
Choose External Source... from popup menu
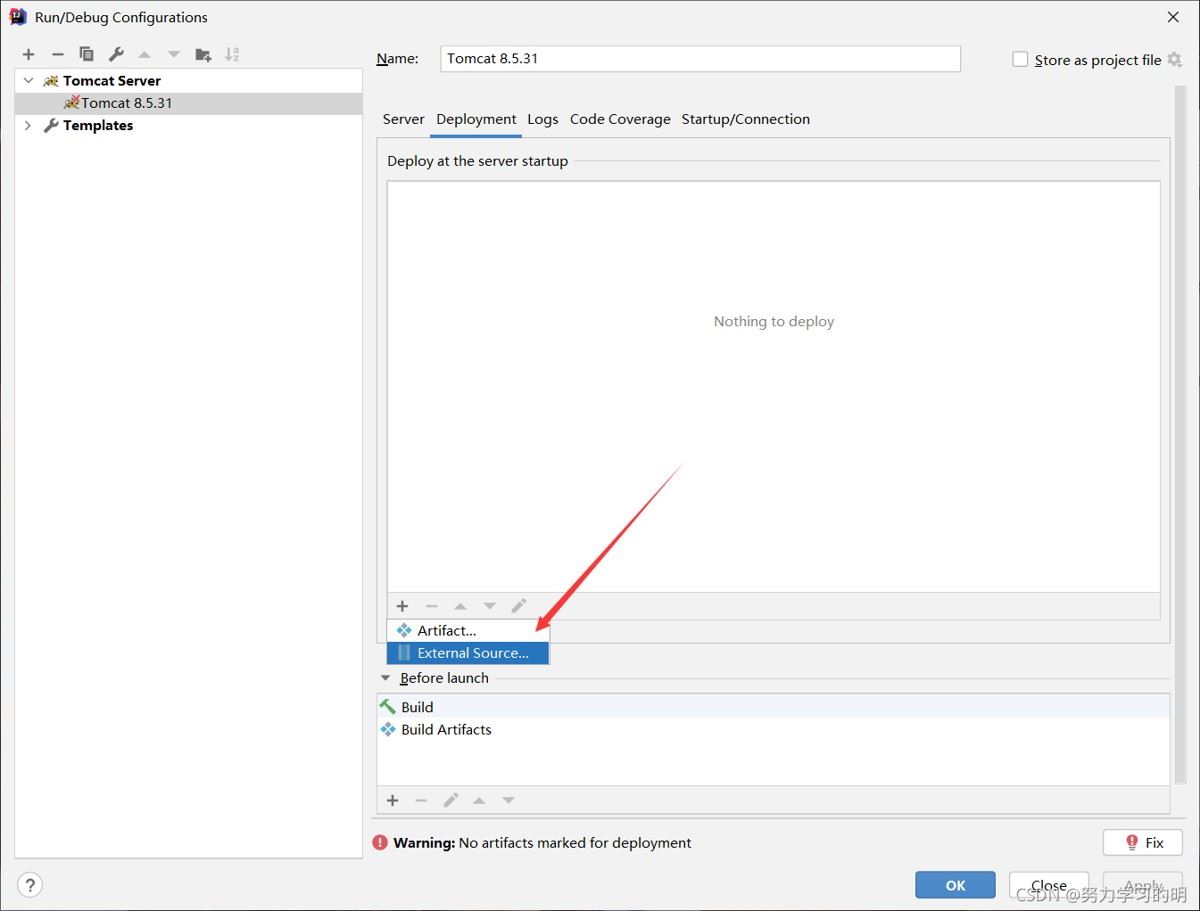(468, 653)
